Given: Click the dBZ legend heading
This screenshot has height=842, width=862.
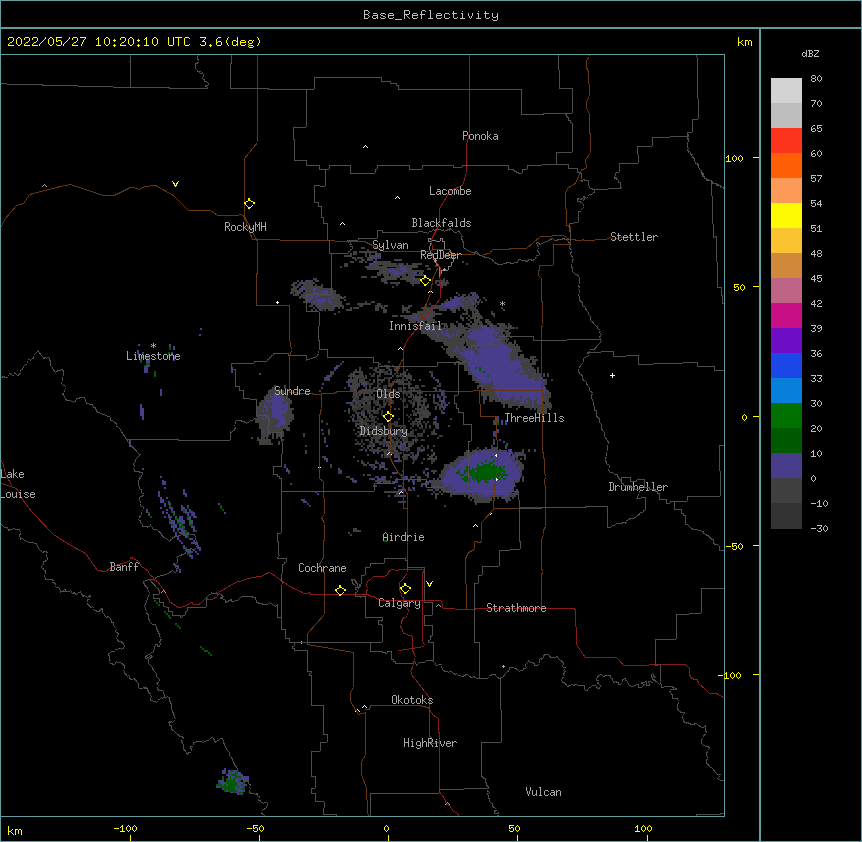Looking at the screenshot, I should (810, 53).
